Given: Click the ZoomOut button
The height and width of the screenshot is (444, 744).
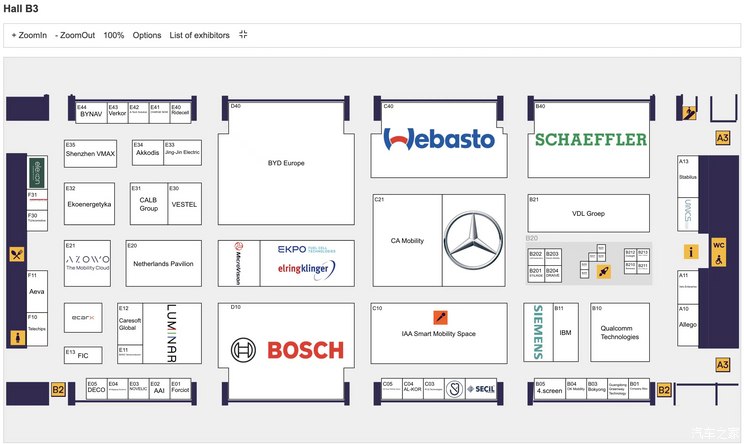Looking at the screenshot, I should click(75, 35).
